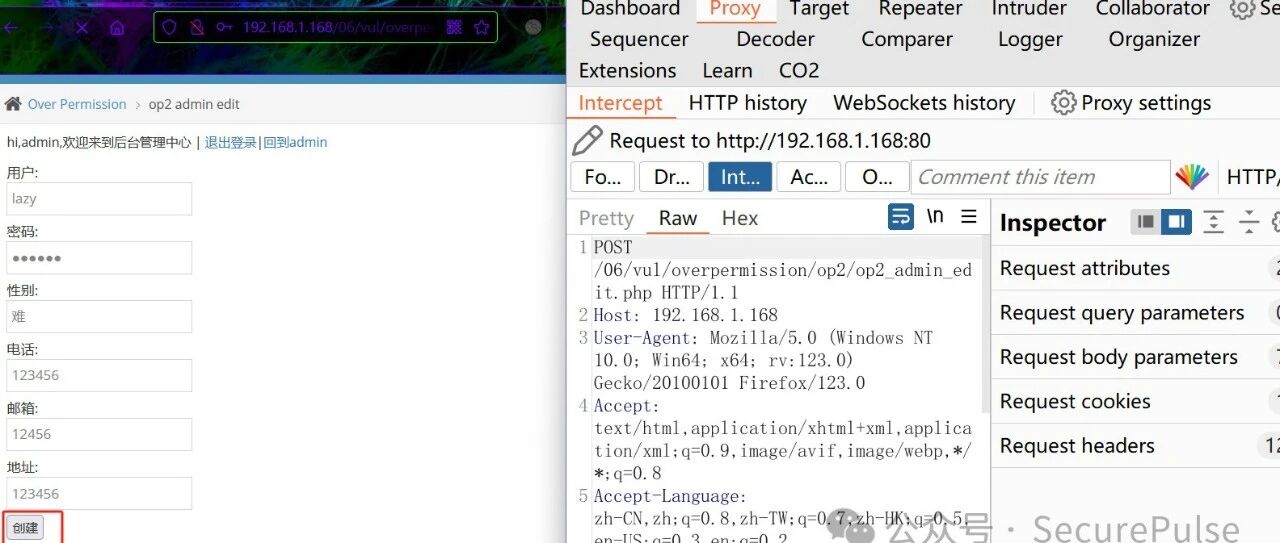Click the insecure connection lock icon
The width and height of the screenshot is (1280, 543).
(197, 27)
